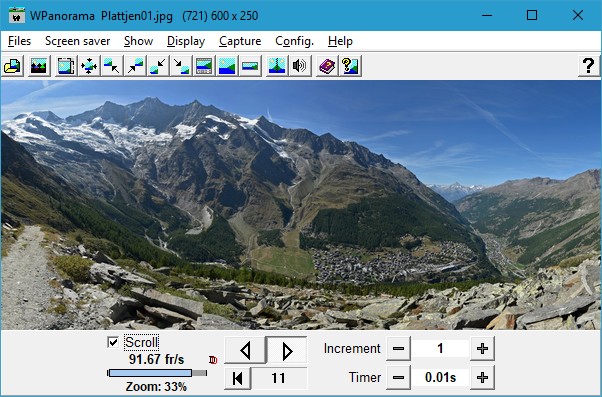
Task: Click the narrow panorama strip icon
Action: pos(250,66)
